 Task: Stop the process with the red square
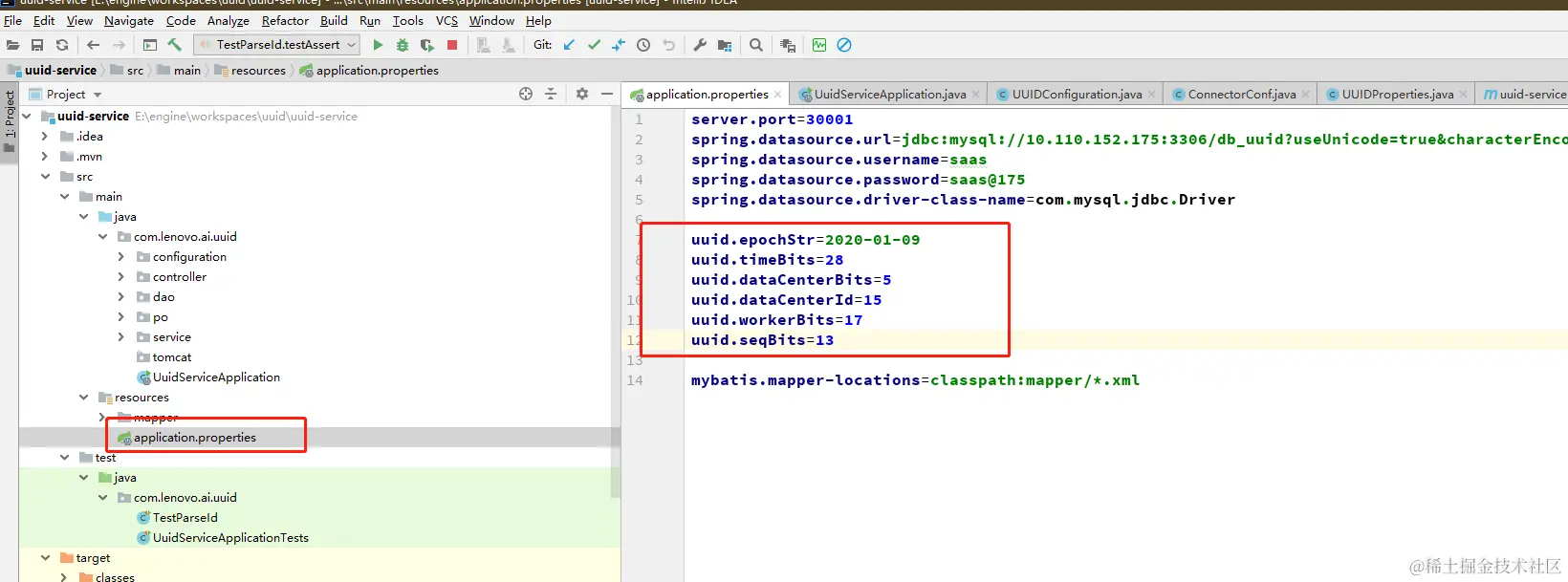452,45
